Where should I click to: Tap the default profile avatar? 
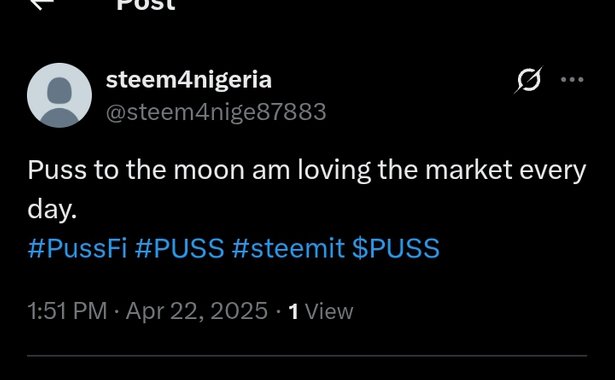click(x=60, y=95)
